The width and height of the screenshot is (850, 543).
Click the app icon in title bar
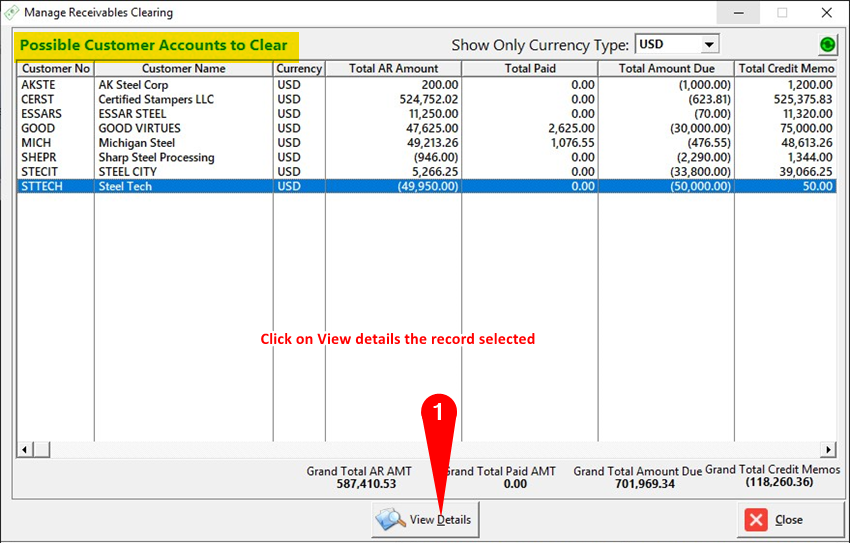11,12
